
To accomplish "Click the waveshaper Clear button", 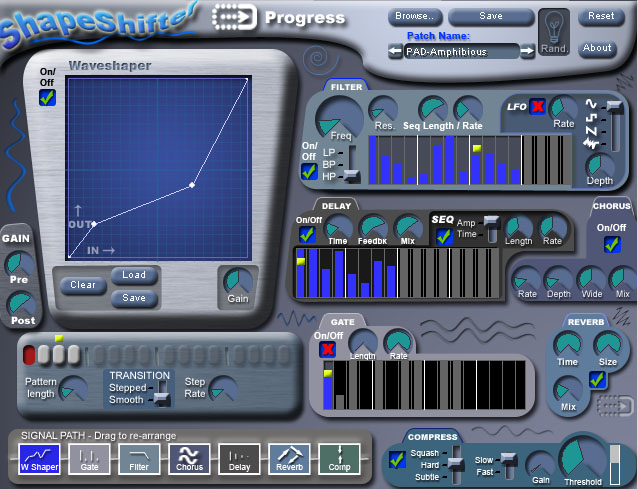I will [83, 285].
